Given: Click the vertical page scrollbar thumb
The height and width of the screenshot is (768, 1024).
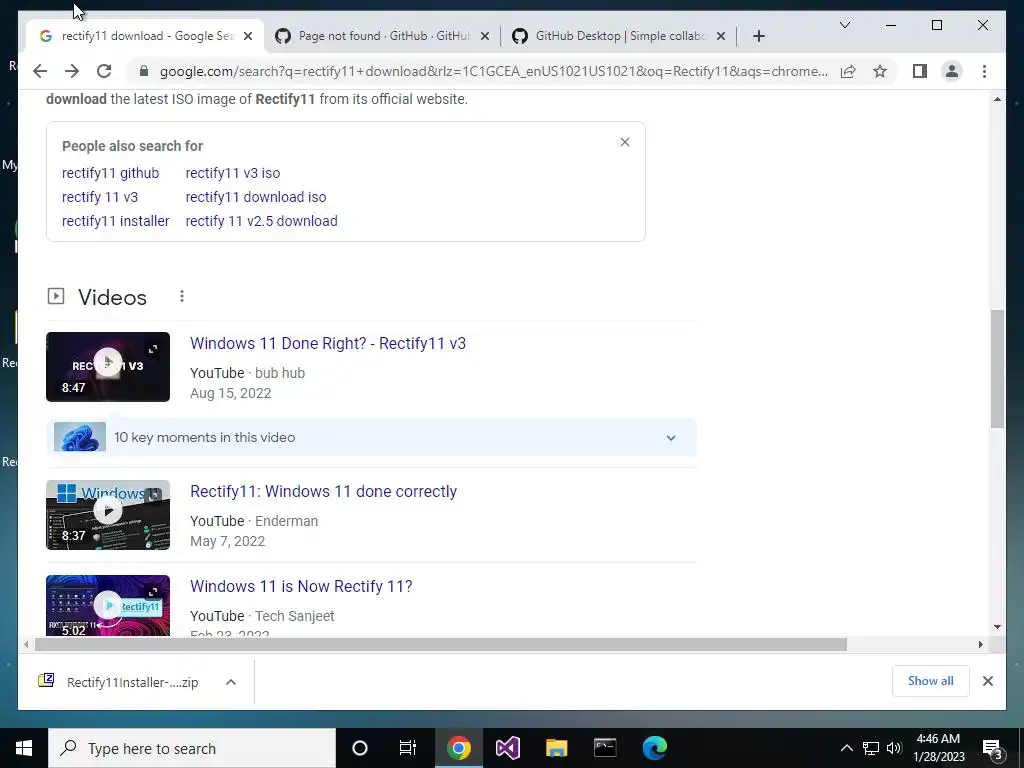Looking at the screenshot, I should pyautogui.click(x=997, y=369).
